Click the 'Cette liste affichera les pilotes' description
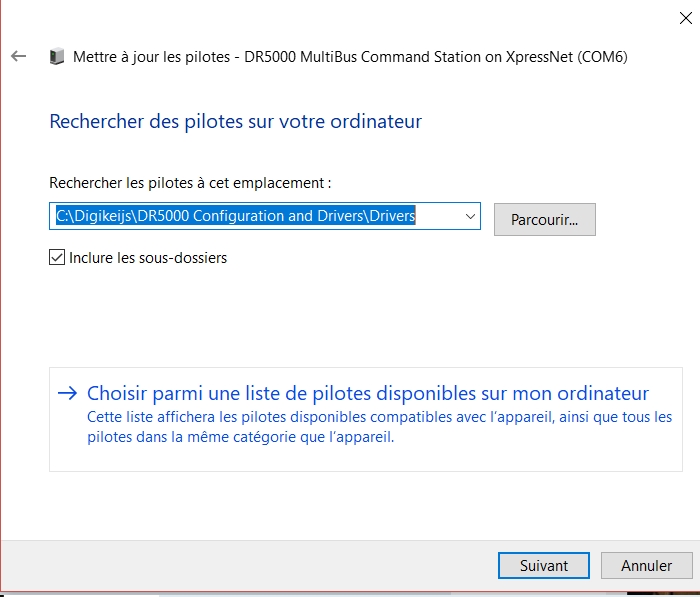The image size is (700, 597). (x=379, y=427)
